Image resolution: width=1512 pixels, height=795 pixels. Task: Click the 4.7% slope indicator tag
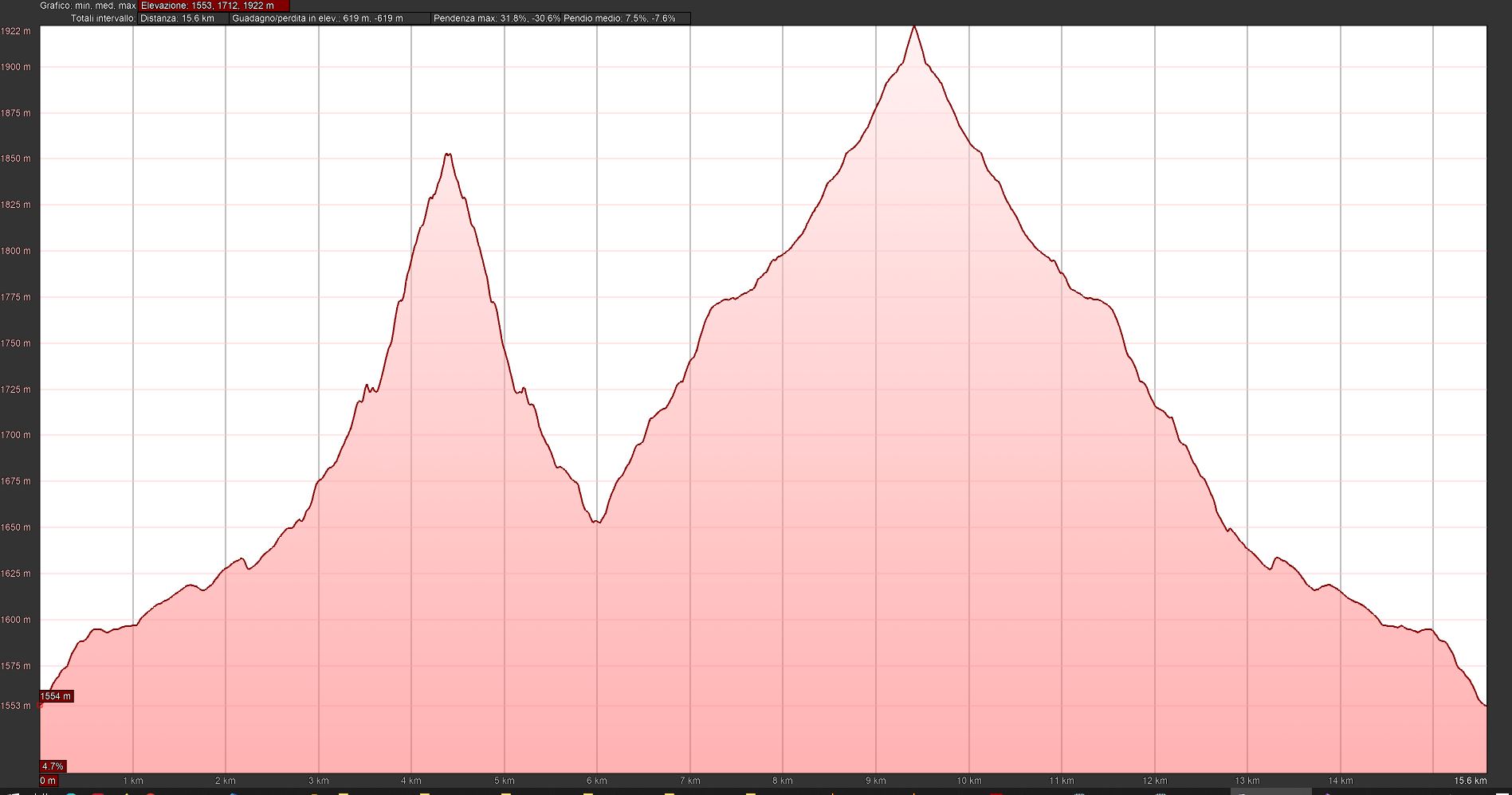pyautogui.click(x=53, y=766)
